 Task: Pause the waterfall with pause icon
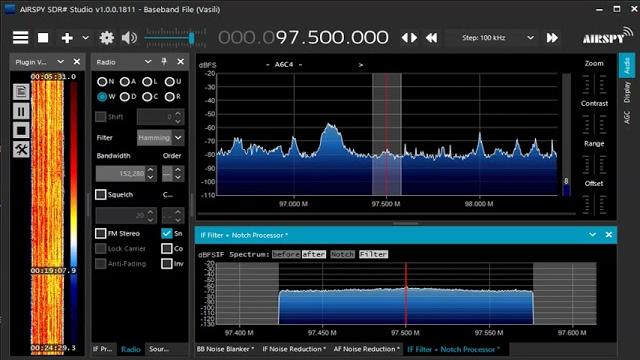coord(21,111)
